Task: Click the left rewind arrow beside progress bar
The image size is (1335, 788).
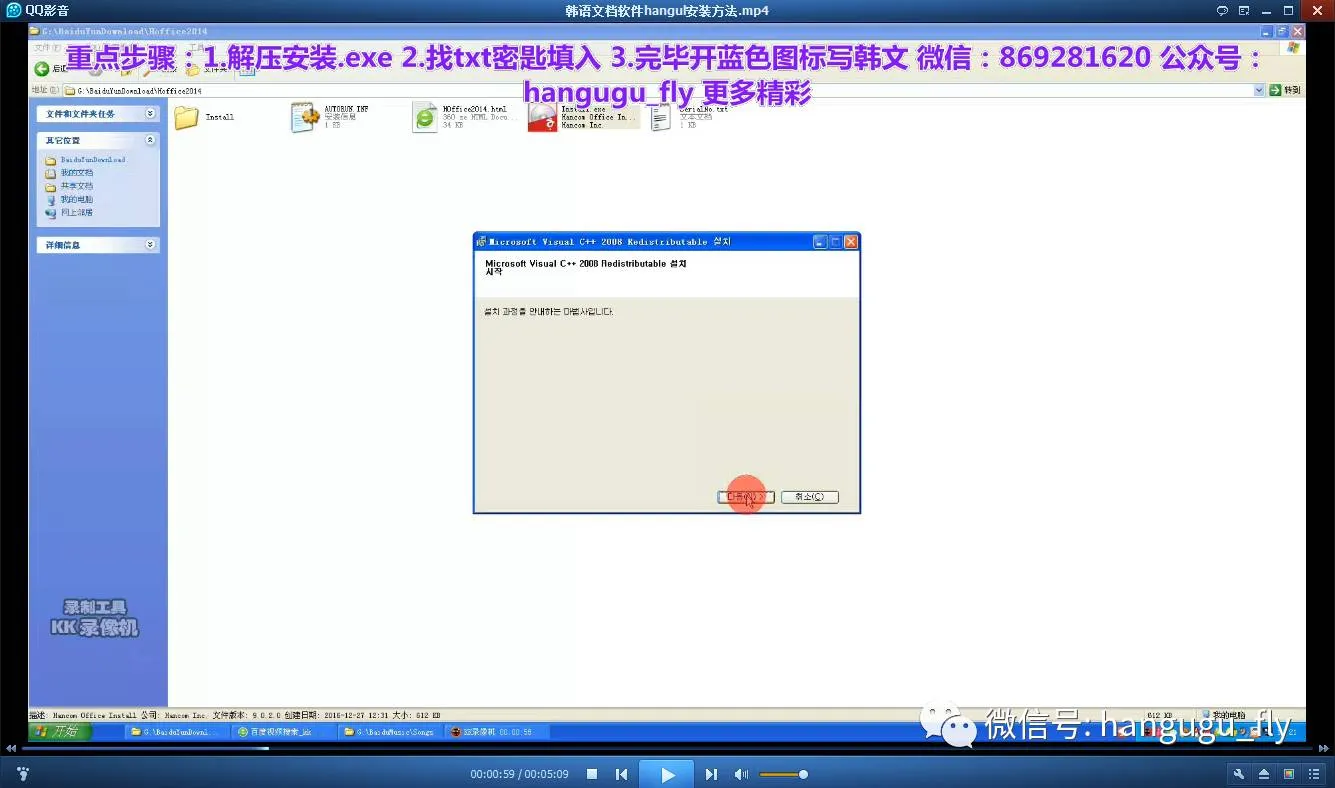Action: (x=11, y=748)
